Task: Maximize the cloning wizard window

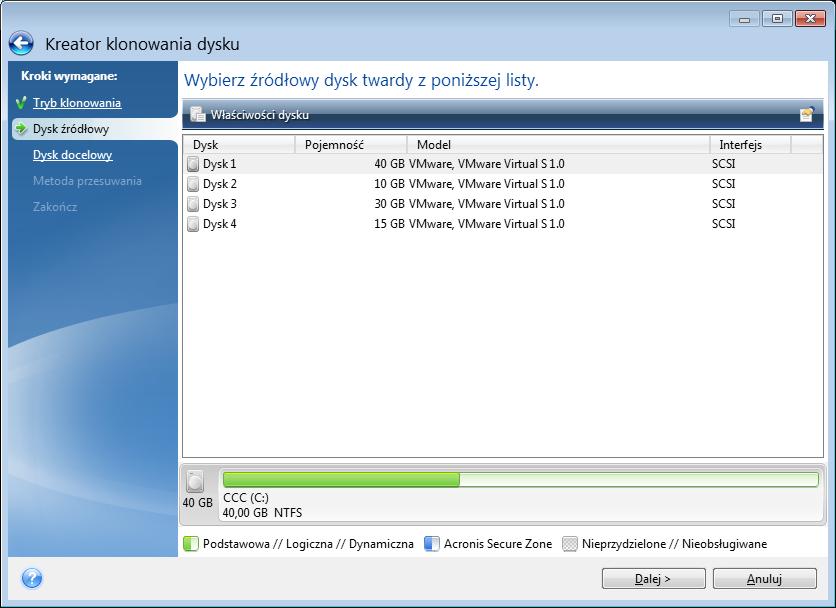Action: (777, 19)
